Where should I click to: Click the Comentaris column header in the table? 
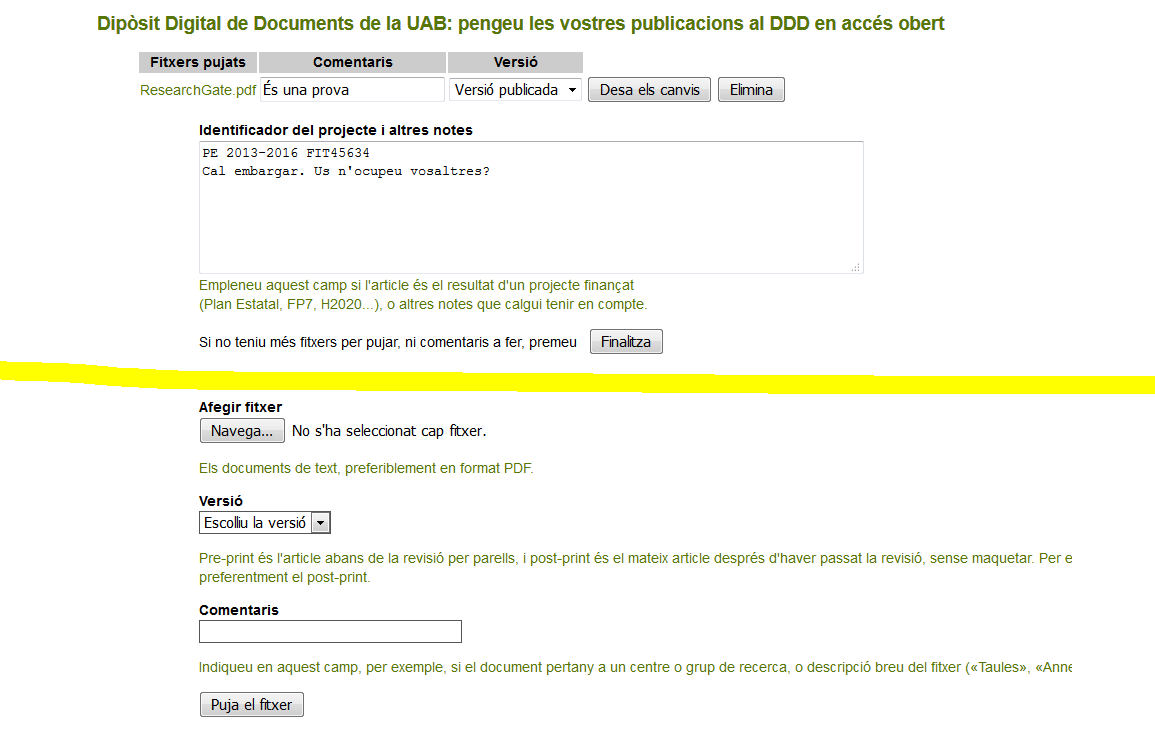(x=353, y=62)
